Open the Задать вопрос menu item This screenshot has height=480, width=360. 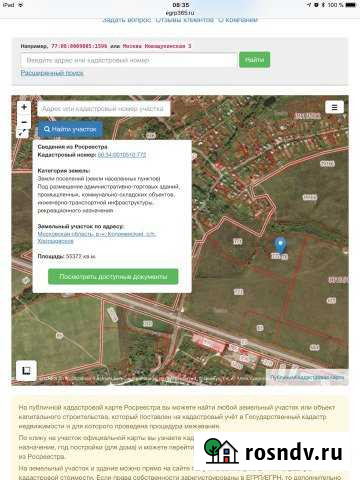tap(127, 20)
